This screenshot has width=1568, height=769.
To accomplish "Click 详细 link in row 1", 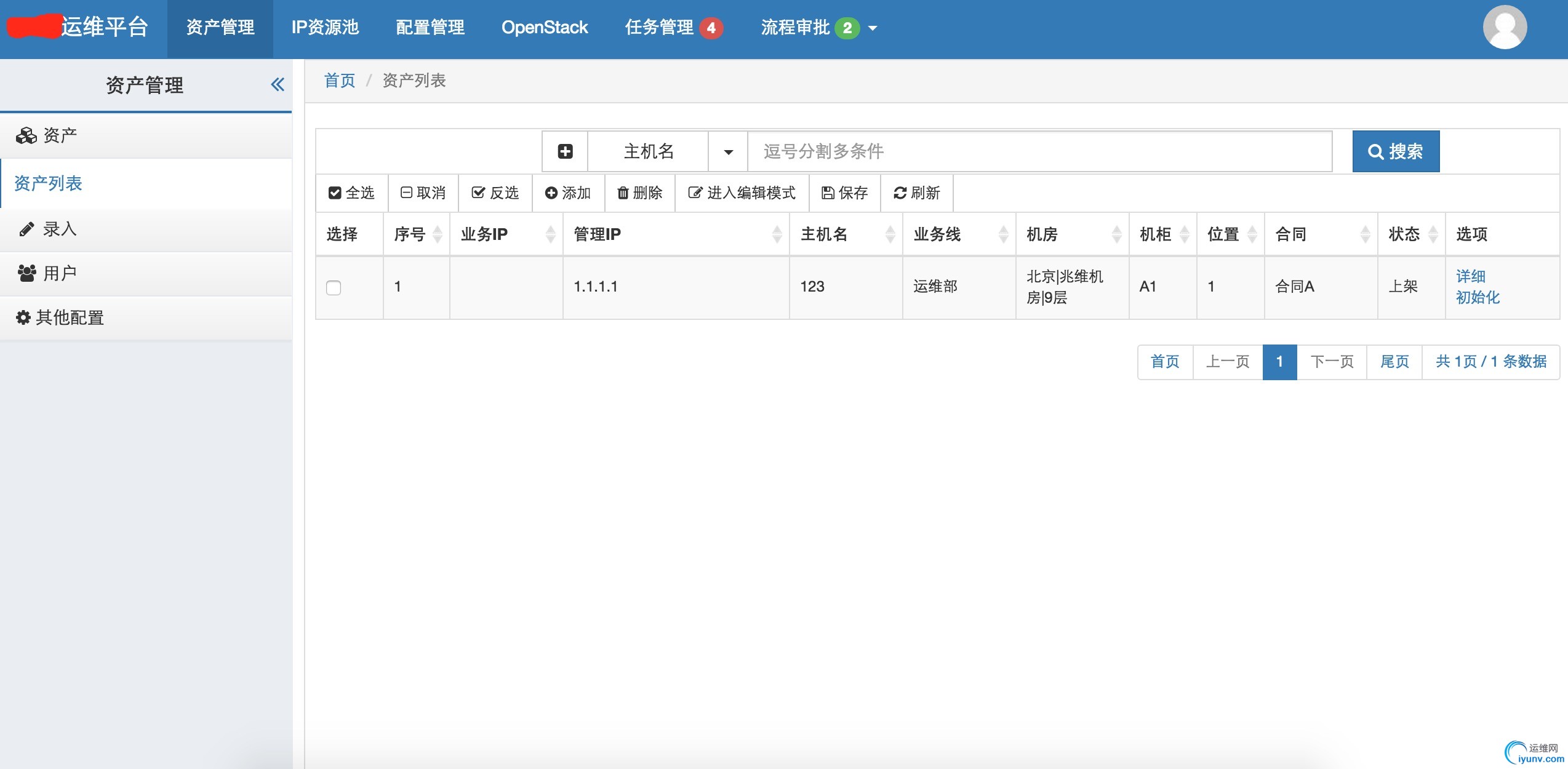I will tap(1471, 276).
